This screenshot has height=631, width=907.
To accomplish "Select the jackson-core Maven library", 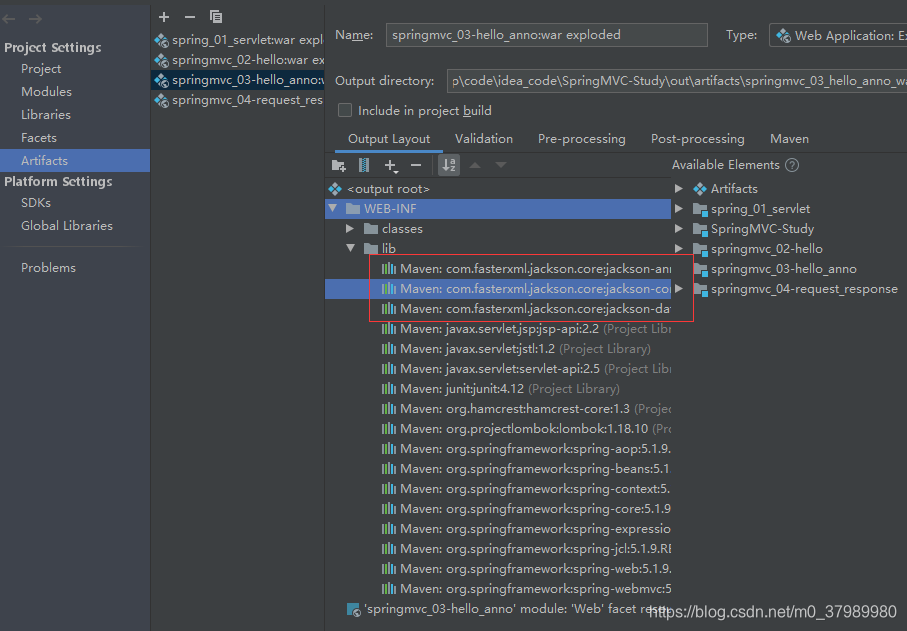I will (498, 289).
